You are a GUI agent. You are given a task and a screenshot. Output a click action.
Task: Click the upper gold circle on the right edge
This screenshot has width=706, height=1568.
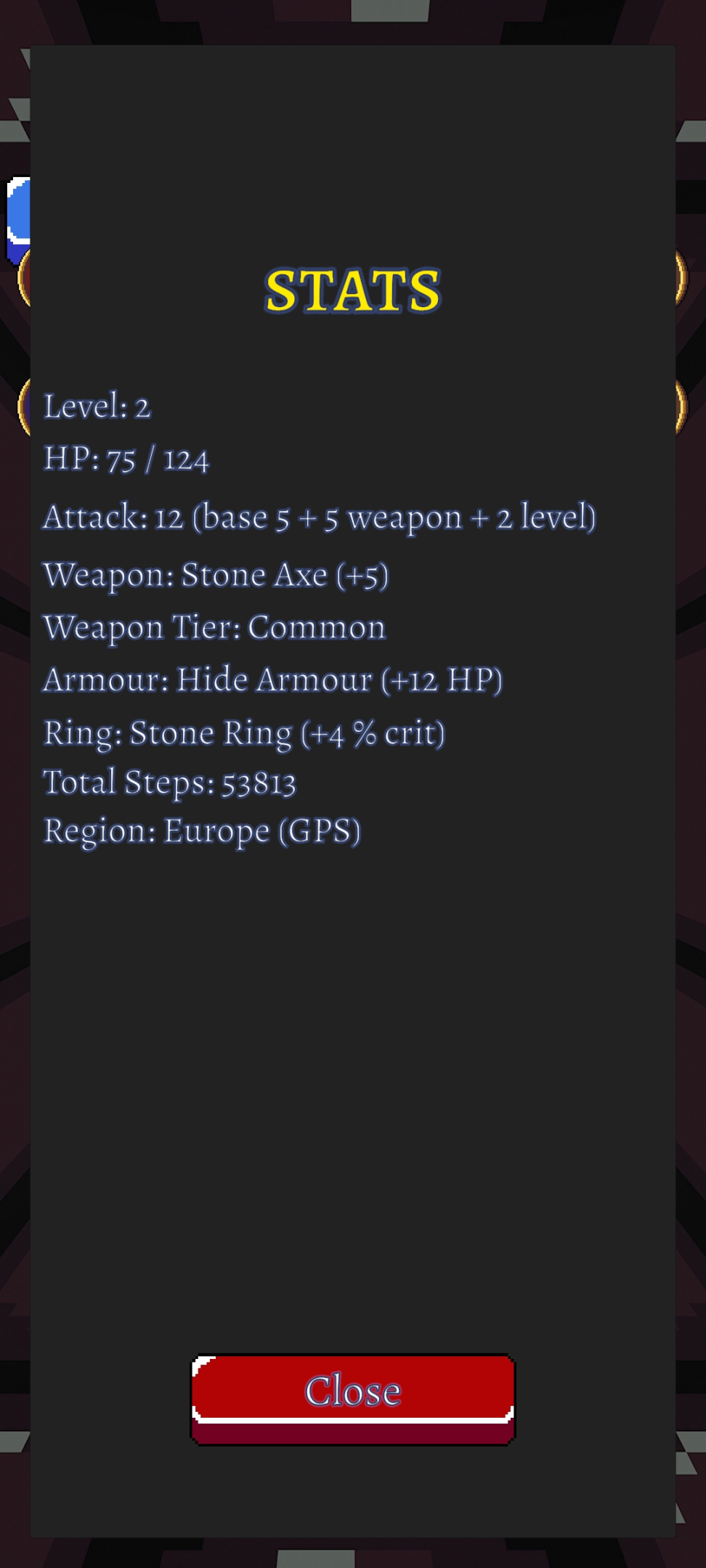click(681, 277)
